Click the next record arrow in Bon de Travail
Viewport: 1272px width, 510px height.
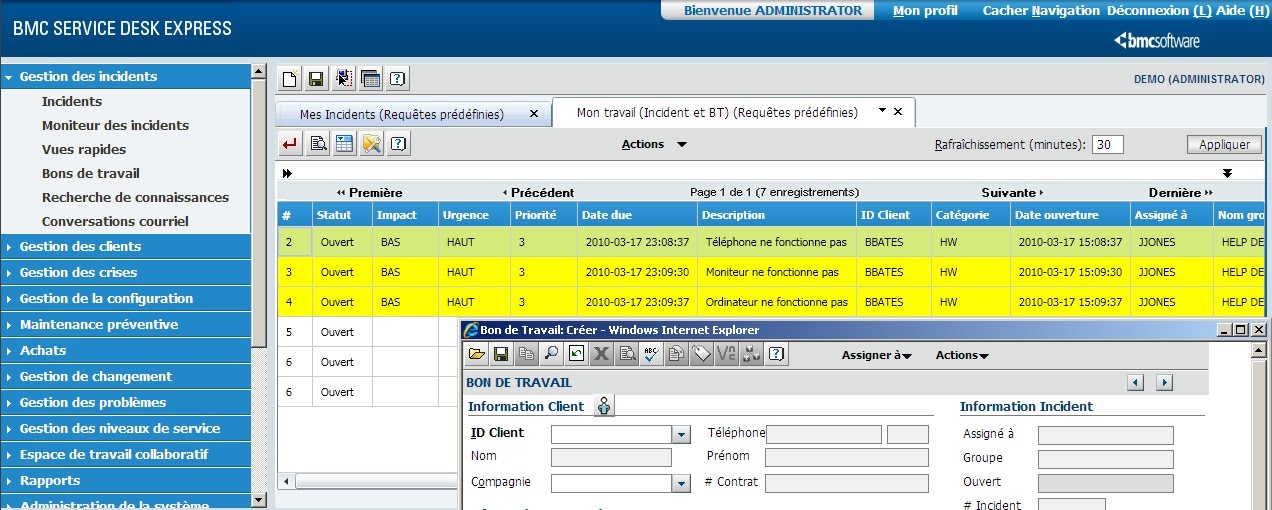1164,382
